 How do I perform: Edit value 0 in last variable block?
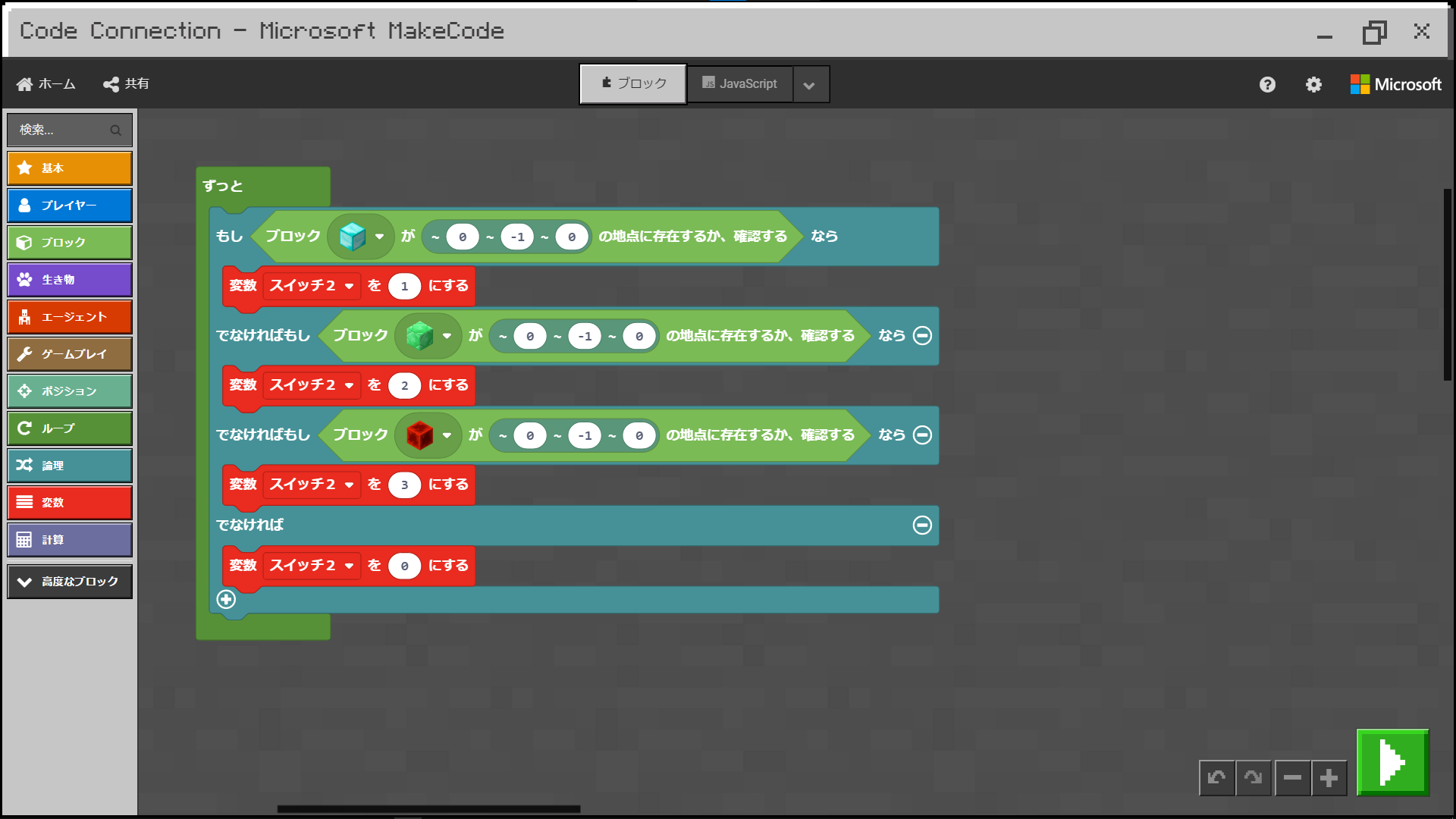[404, 566]
